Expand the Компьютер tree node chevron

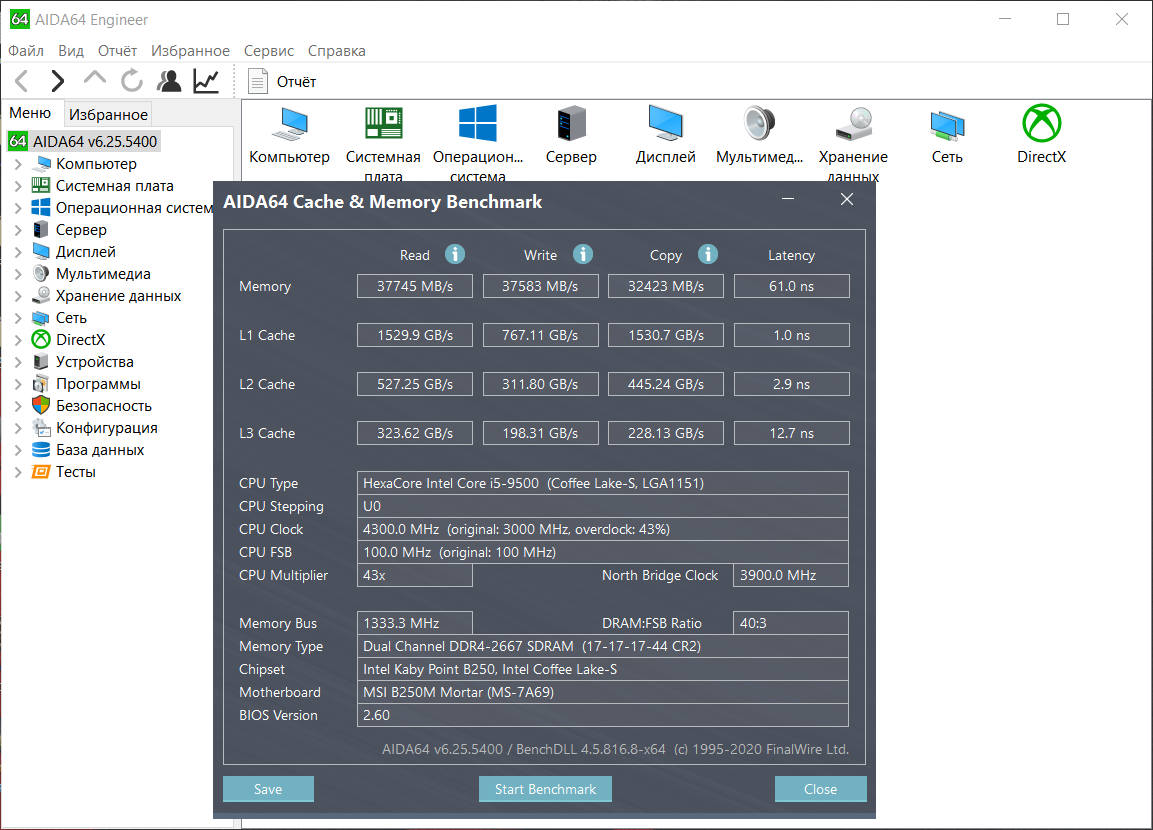pyautogui.click(x=18, y=164)
